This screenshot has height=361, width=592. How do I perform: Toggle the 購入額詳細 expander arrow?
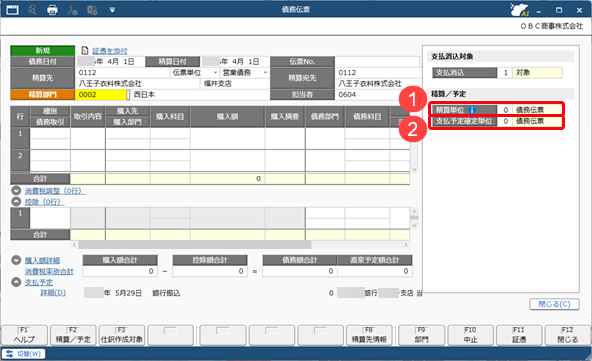16,260
